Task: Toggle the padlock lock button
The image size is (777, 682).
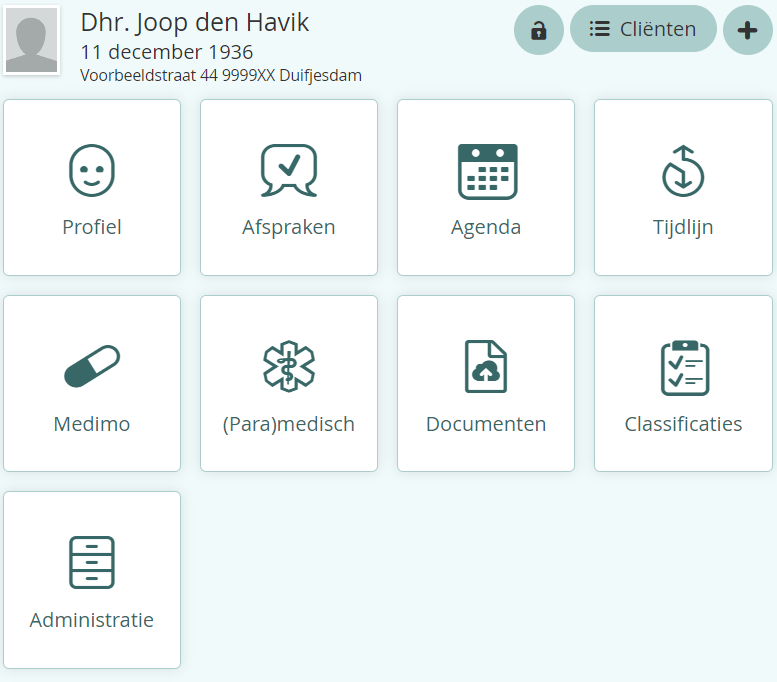Action: point(539,30)
